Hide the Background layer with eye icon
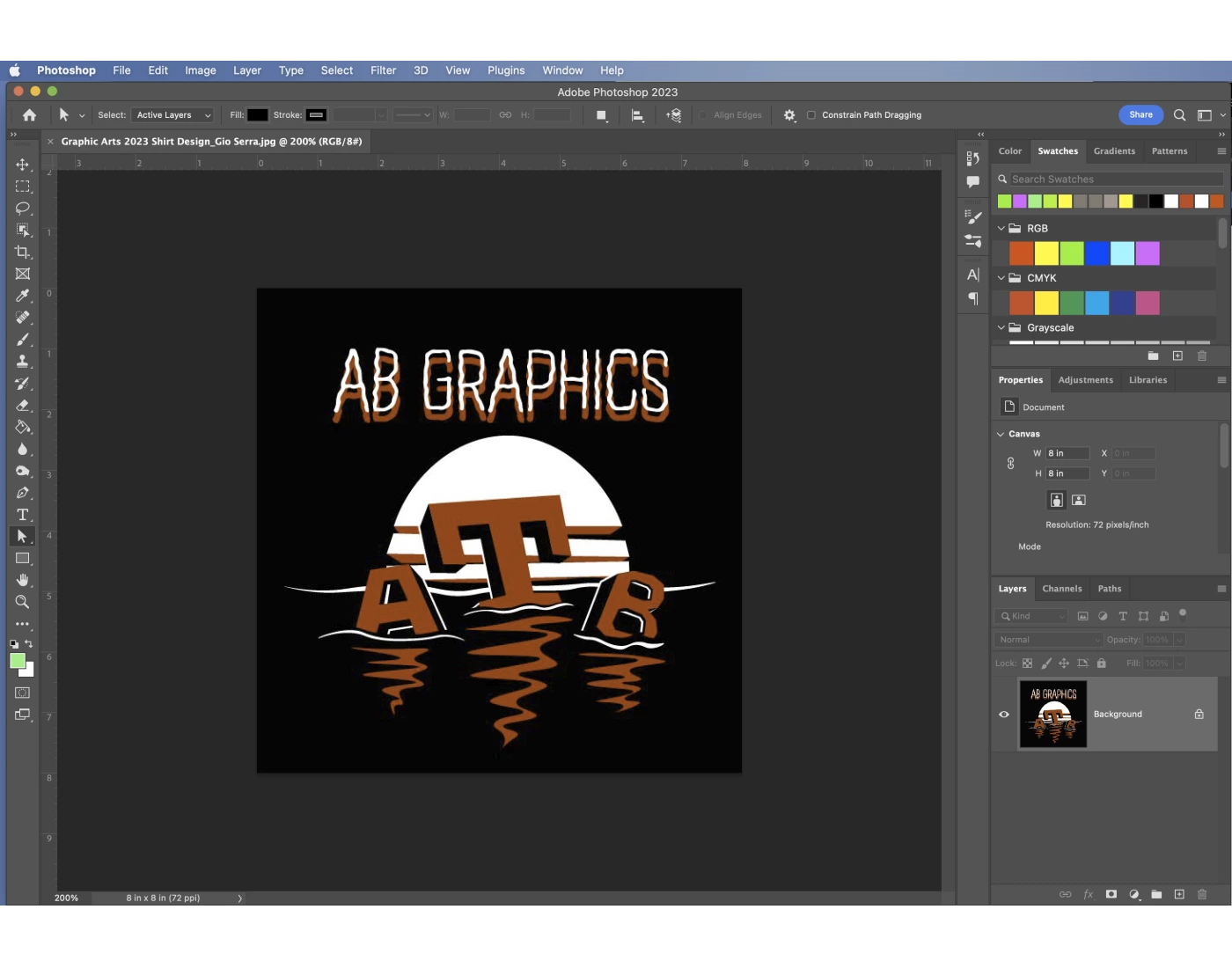The width and height of the screenshot is (1232, 968). tap(1004, 715)
